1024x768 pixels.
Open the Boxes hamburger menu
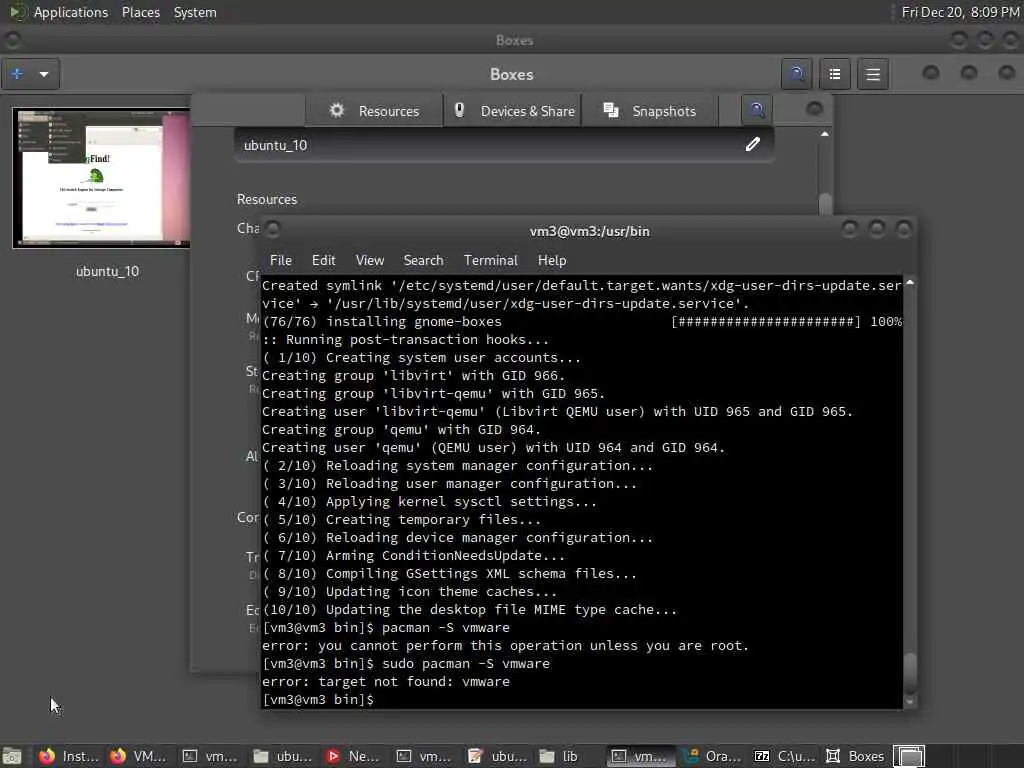click(x=872, y=74)
